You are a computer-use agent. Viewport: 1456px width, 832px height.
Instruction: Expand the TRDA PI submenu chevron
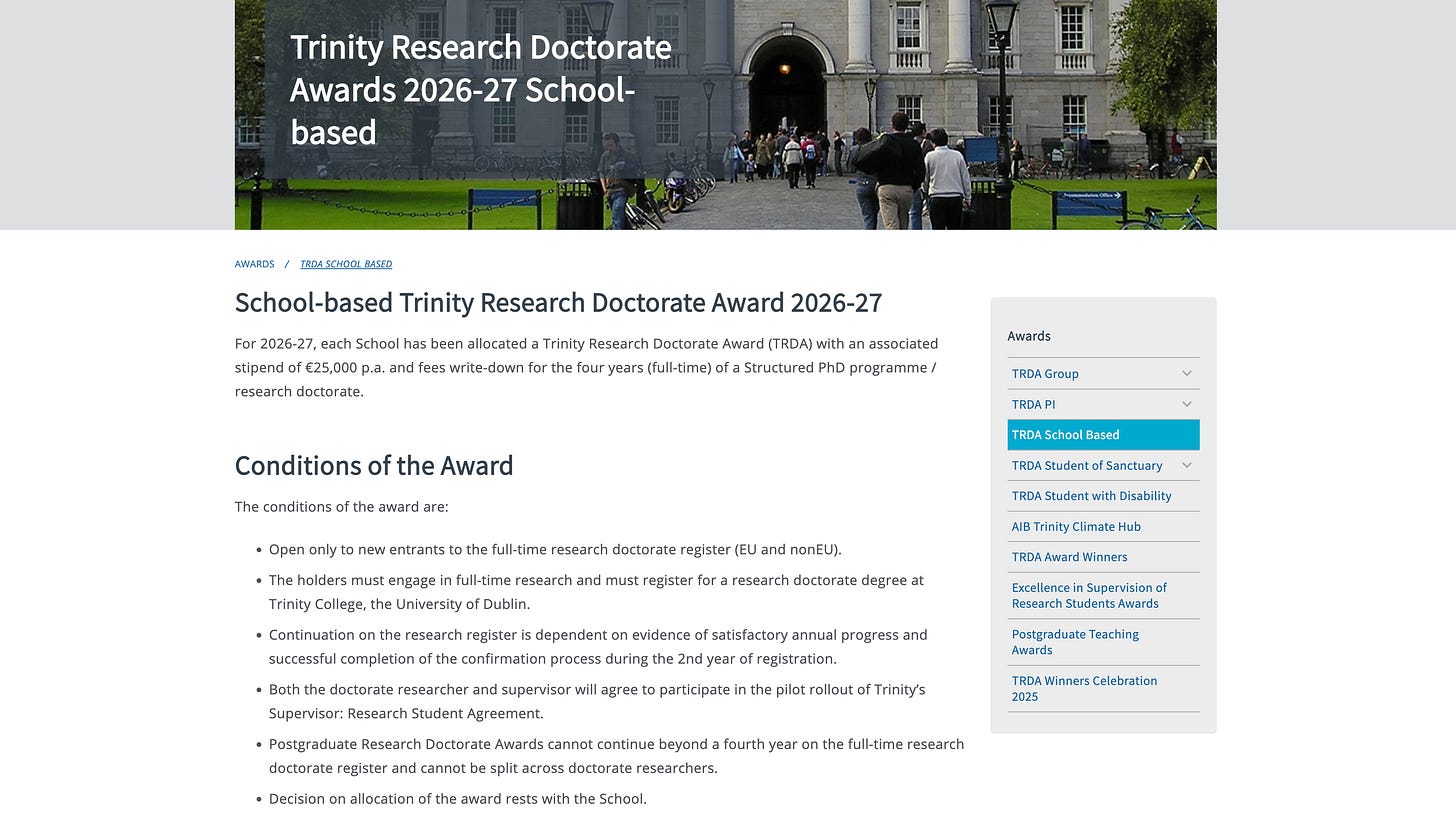pos(1187,404)
